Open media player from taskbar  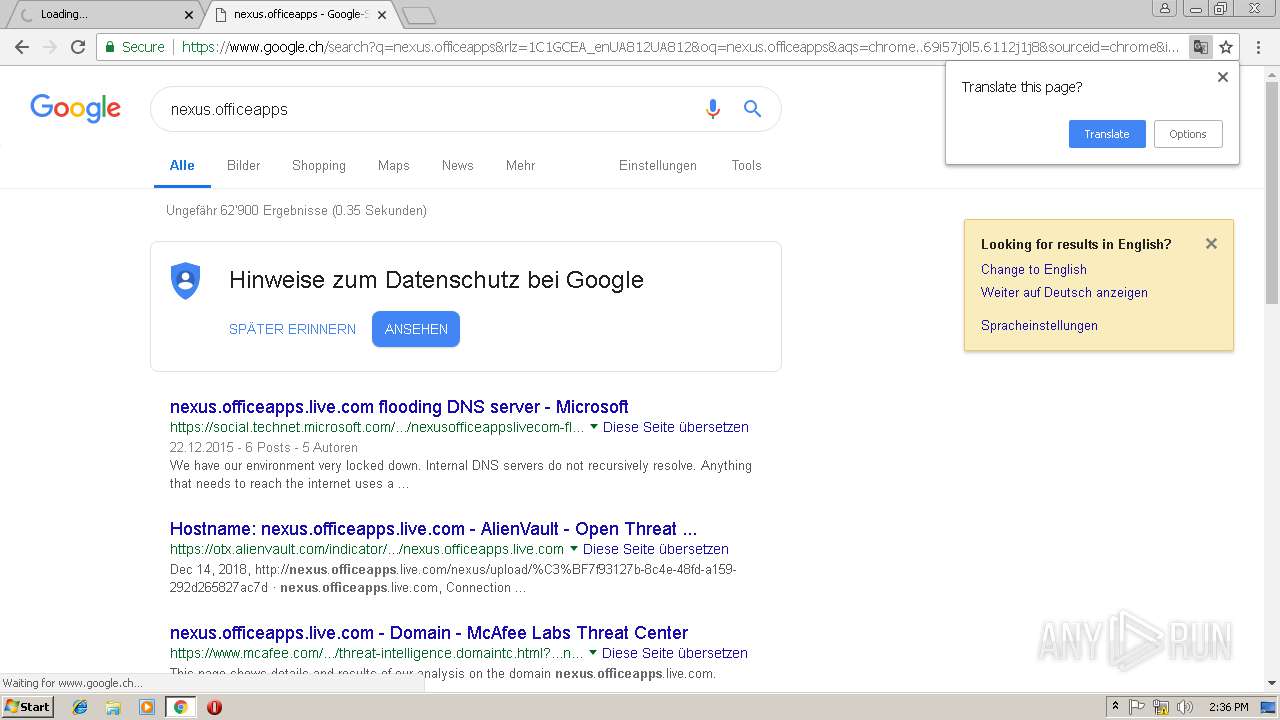[x=147, y=707]
